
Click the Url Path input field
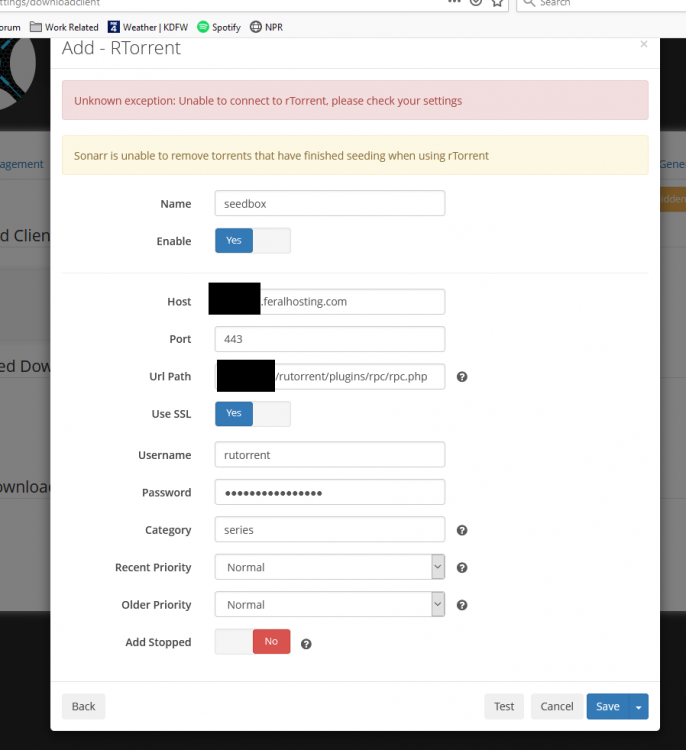[330, 376]
